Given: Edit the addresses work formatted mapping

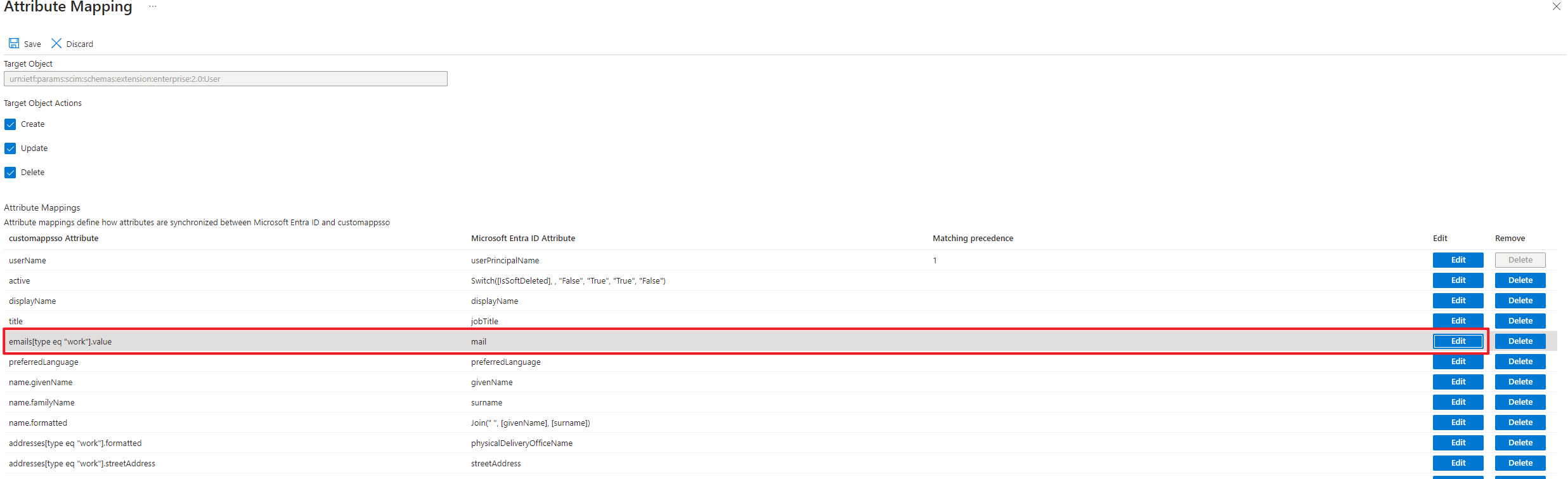Looking at the screenshot, I should click(1458, 443).
